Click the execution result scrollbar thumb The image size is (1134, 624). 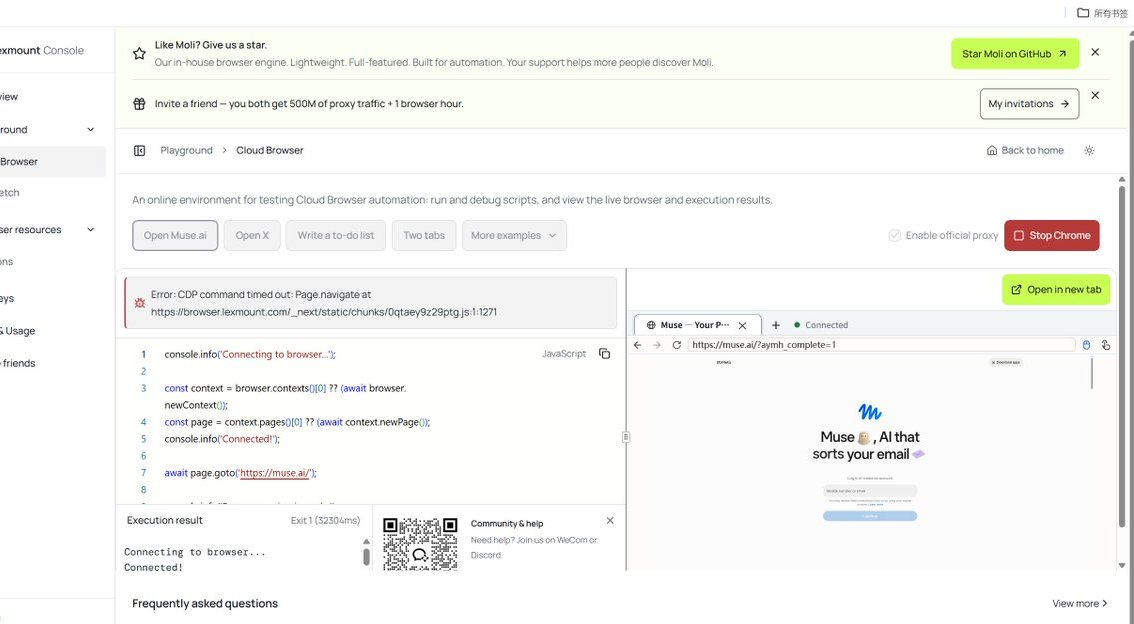point(366,556)
